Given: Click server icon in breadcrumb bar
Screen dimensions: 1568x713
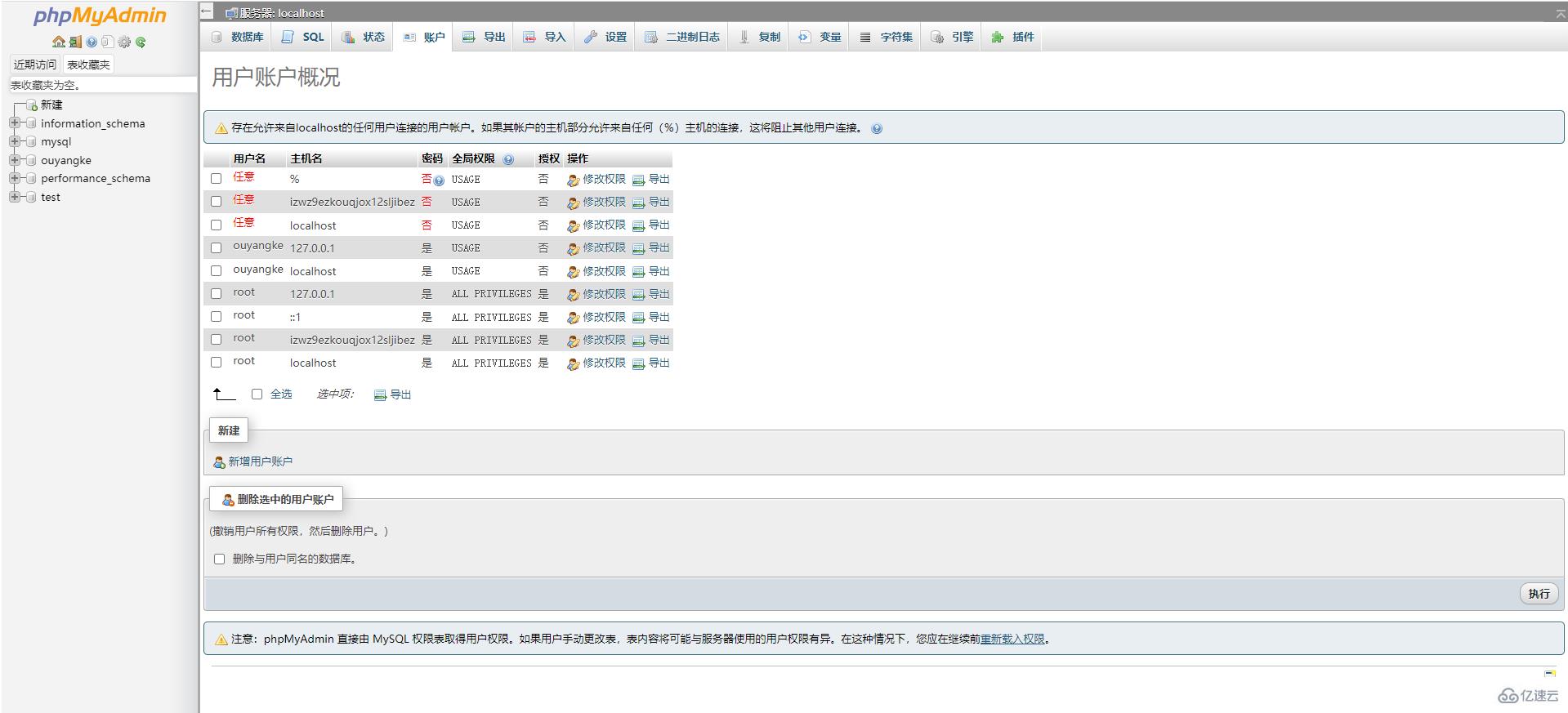Looking at the screenshot, I should (231, 13).
